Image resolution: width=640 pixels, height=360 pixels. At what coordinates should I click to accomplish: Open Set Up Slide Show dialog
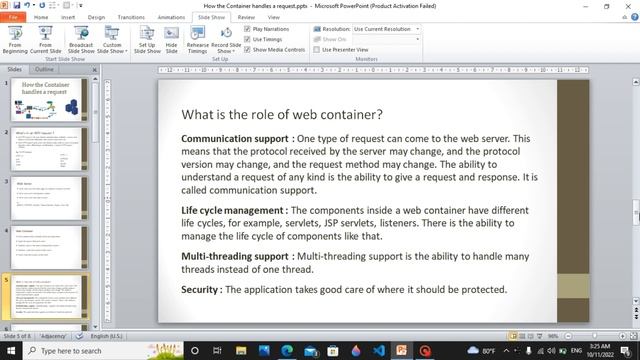(147, 40)
